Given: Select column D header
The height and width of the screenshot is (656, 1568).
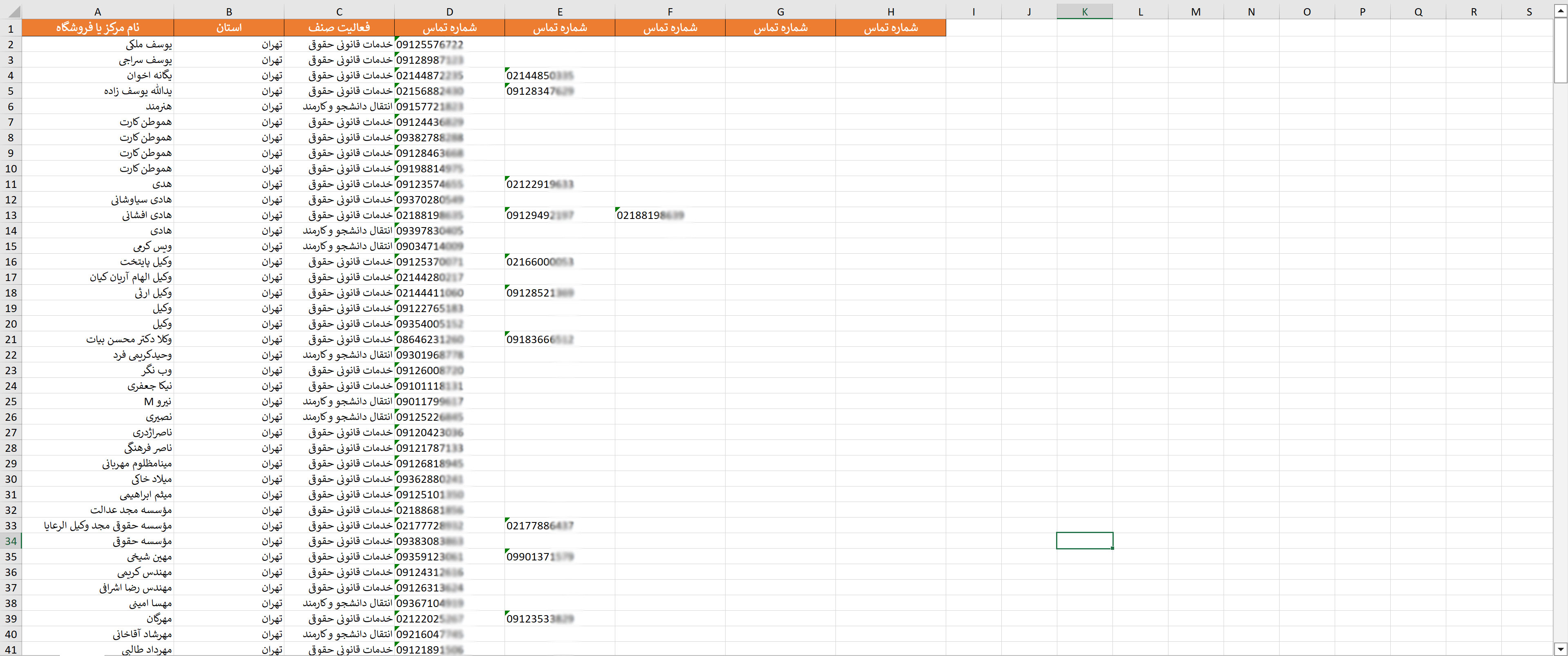Looking at the screenshot, I should coord(449,11).
